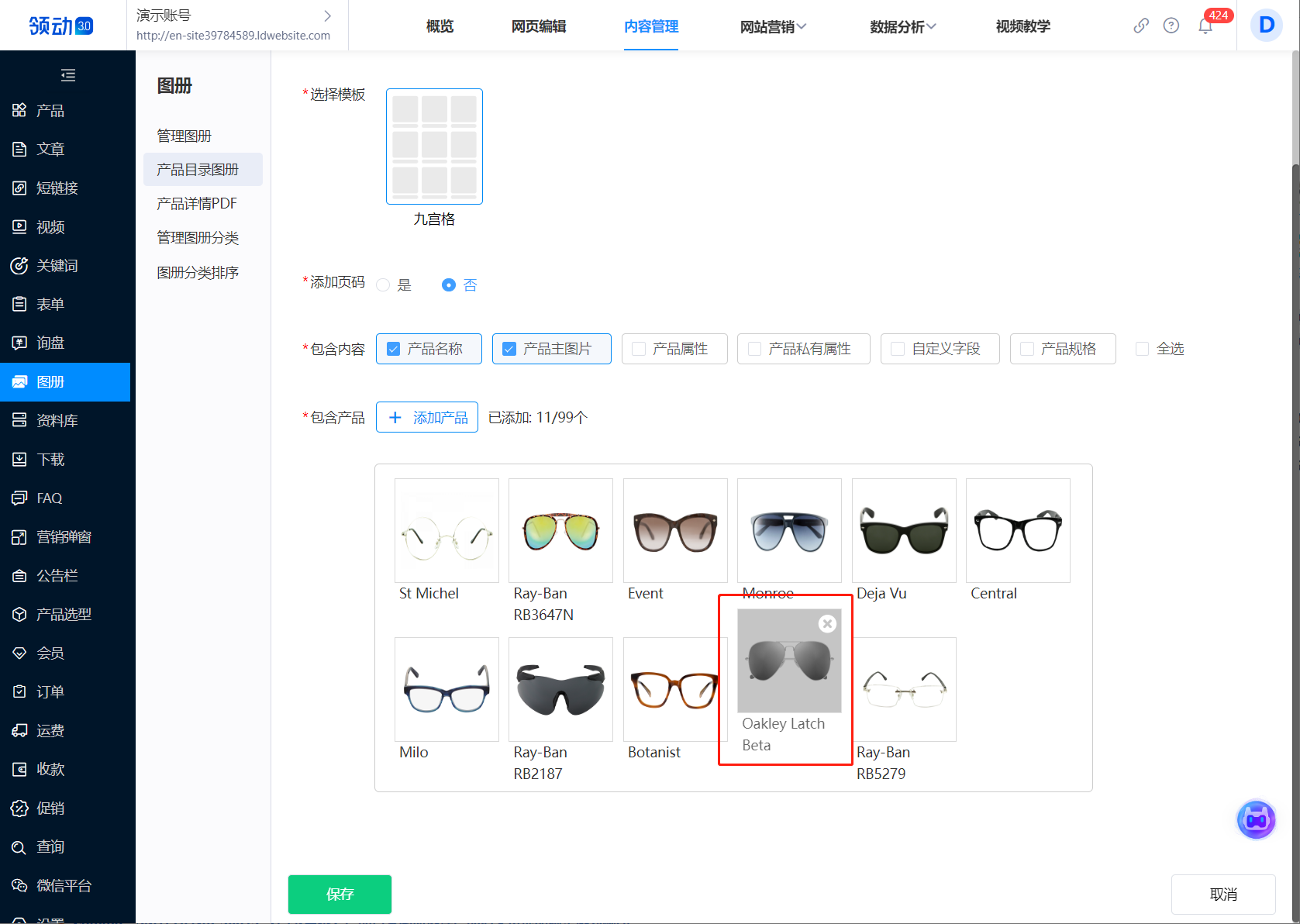
Task: Select 是 radio for 添加页码
Action: point(383,285)
